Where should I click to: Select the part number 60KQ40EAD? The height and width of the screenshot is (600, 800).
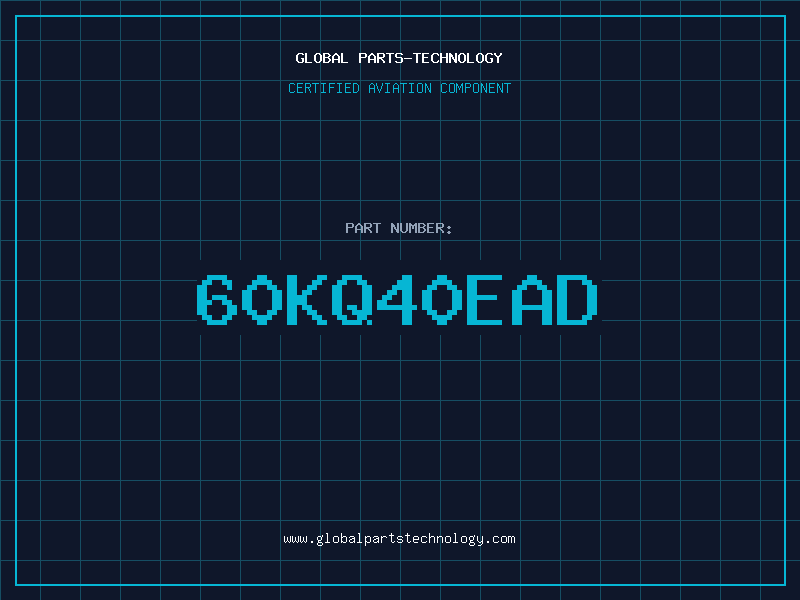(397, 299)
